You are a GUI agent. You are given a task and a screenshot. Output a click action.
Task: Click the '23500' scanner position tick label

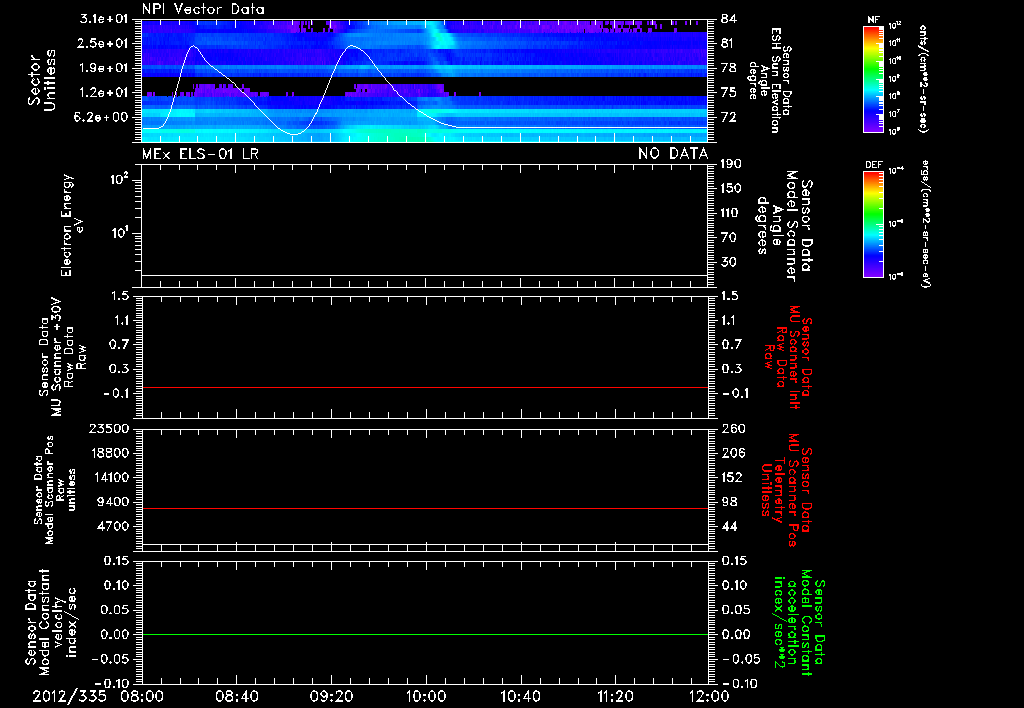[x=108, y=429]
